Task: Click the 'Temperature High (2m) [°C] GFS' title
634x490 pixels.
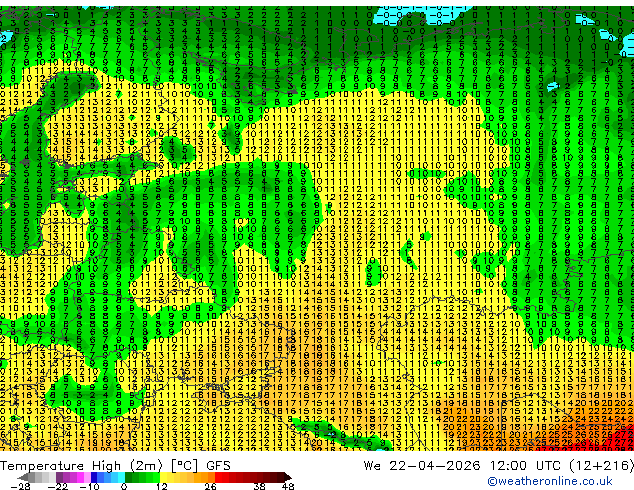Action: (115, 466)
